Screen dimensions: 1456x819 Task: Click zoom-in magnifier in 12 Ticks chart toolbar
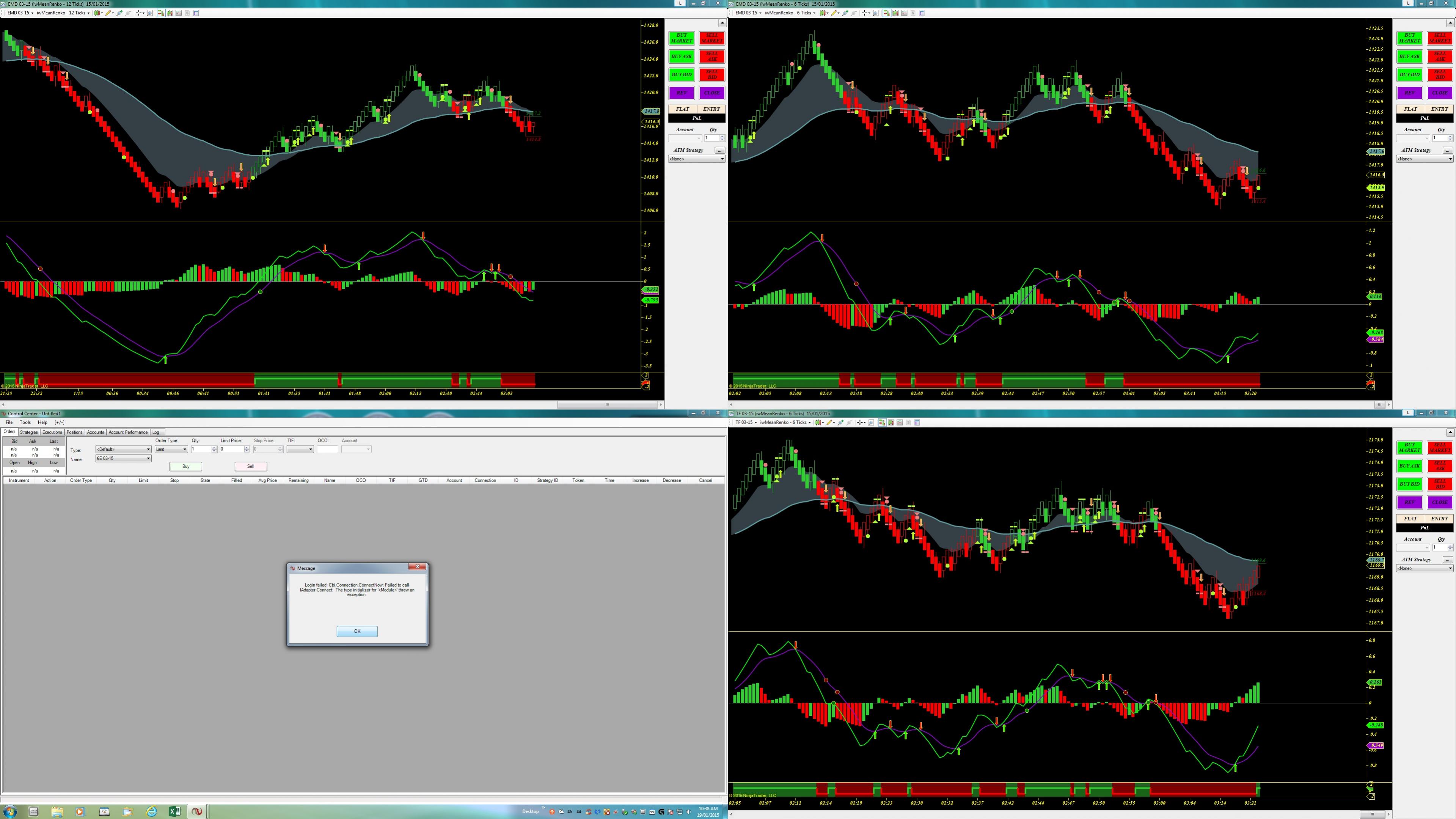click(119, 13)
